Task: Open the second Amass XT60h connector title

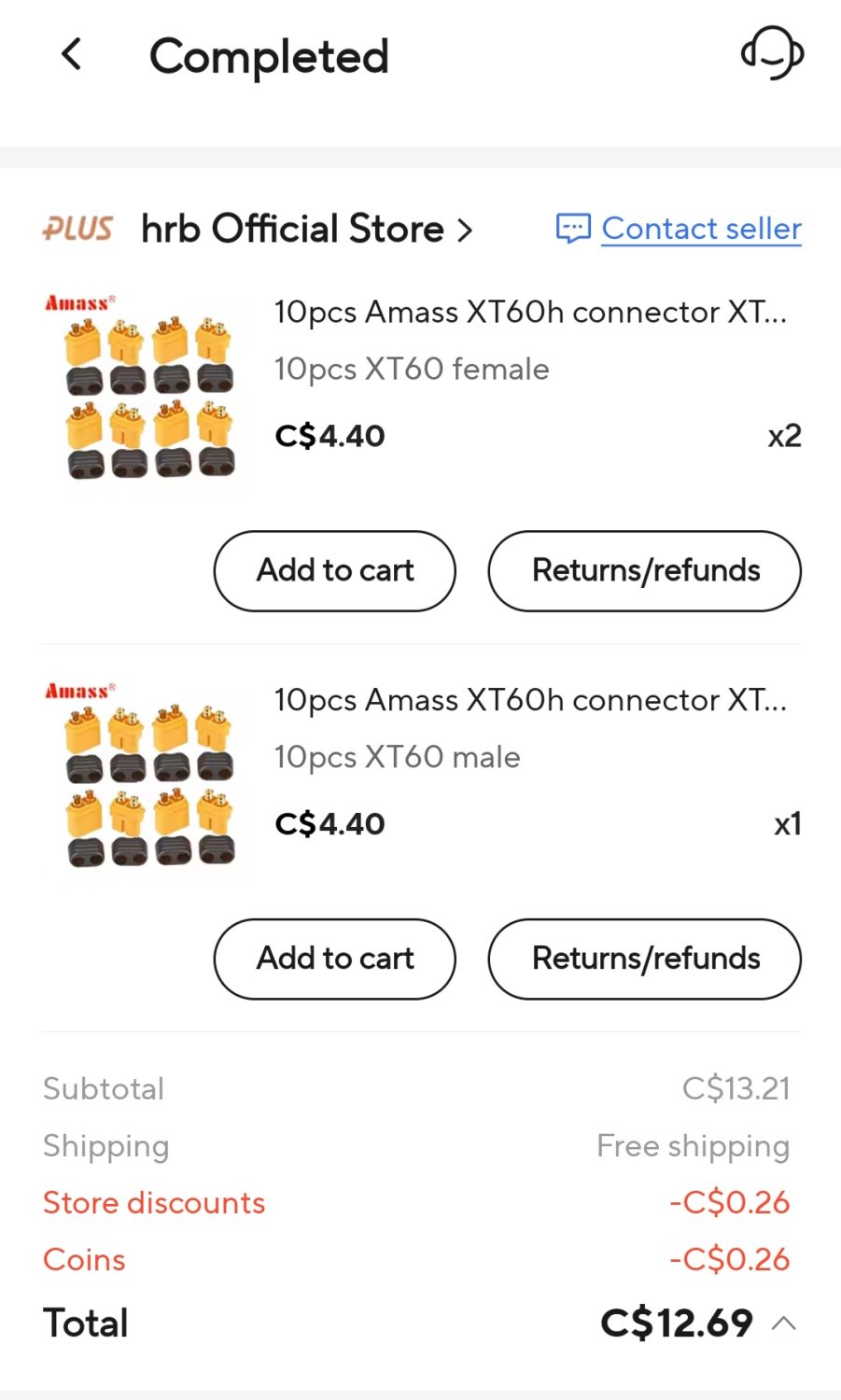Action: click(530, 700)
